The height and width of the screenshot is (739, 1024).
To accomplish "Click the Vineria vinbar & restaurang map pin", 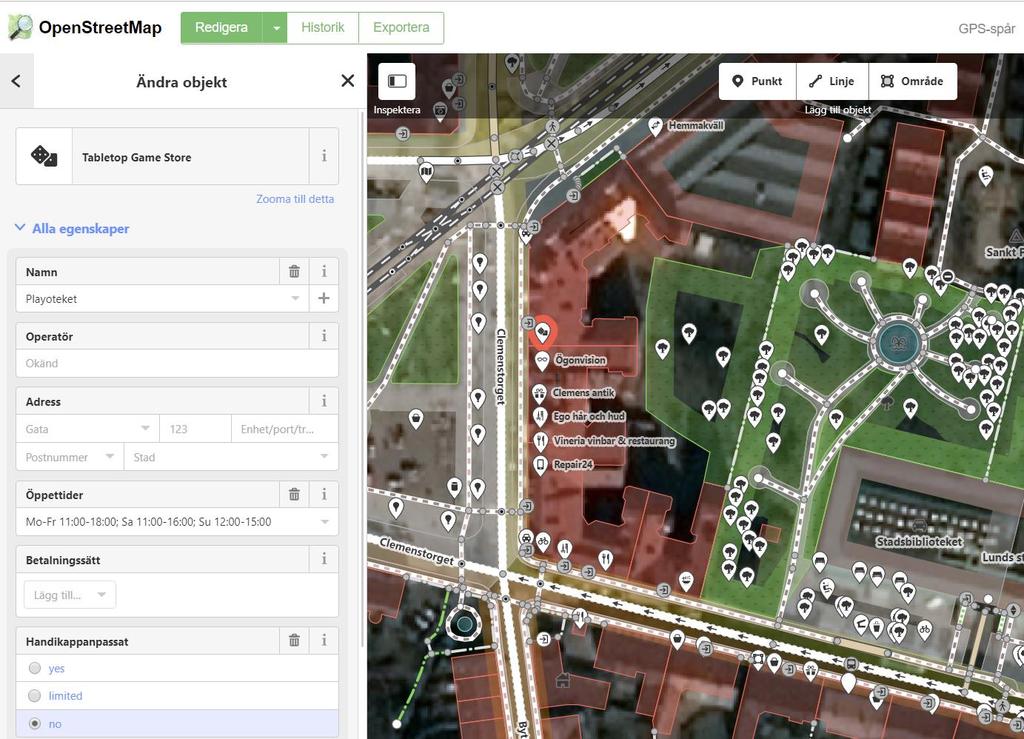I will pyautogui.click(x=540, y=441).
